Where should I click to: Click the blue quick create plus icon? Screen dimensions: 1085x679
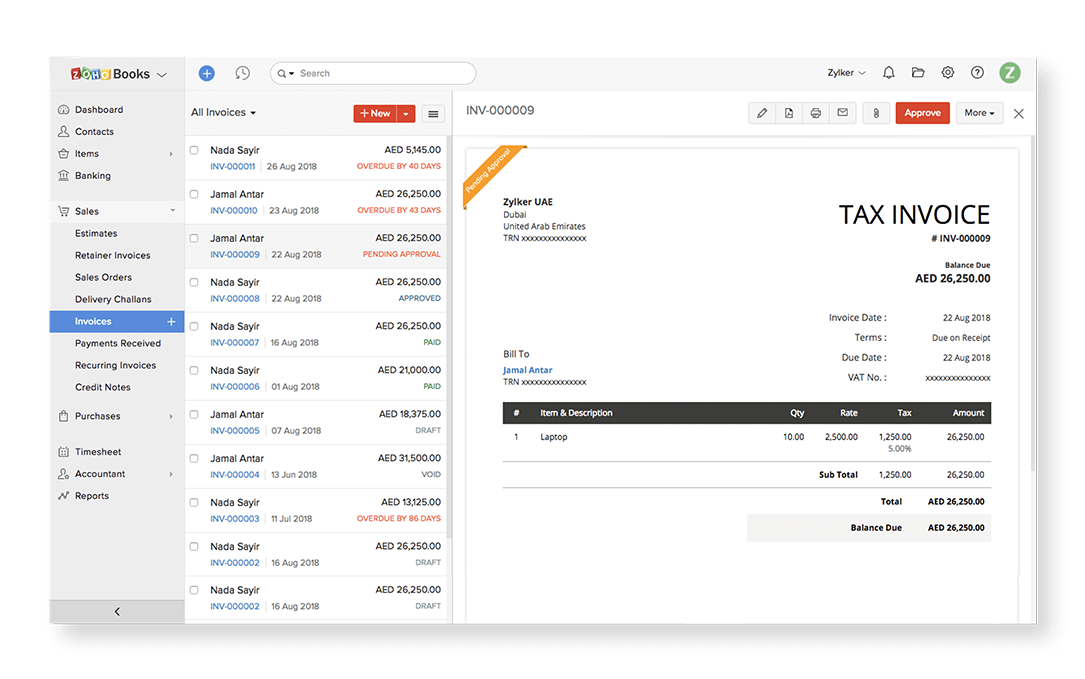pyautogui.click(x=206, y=73)
